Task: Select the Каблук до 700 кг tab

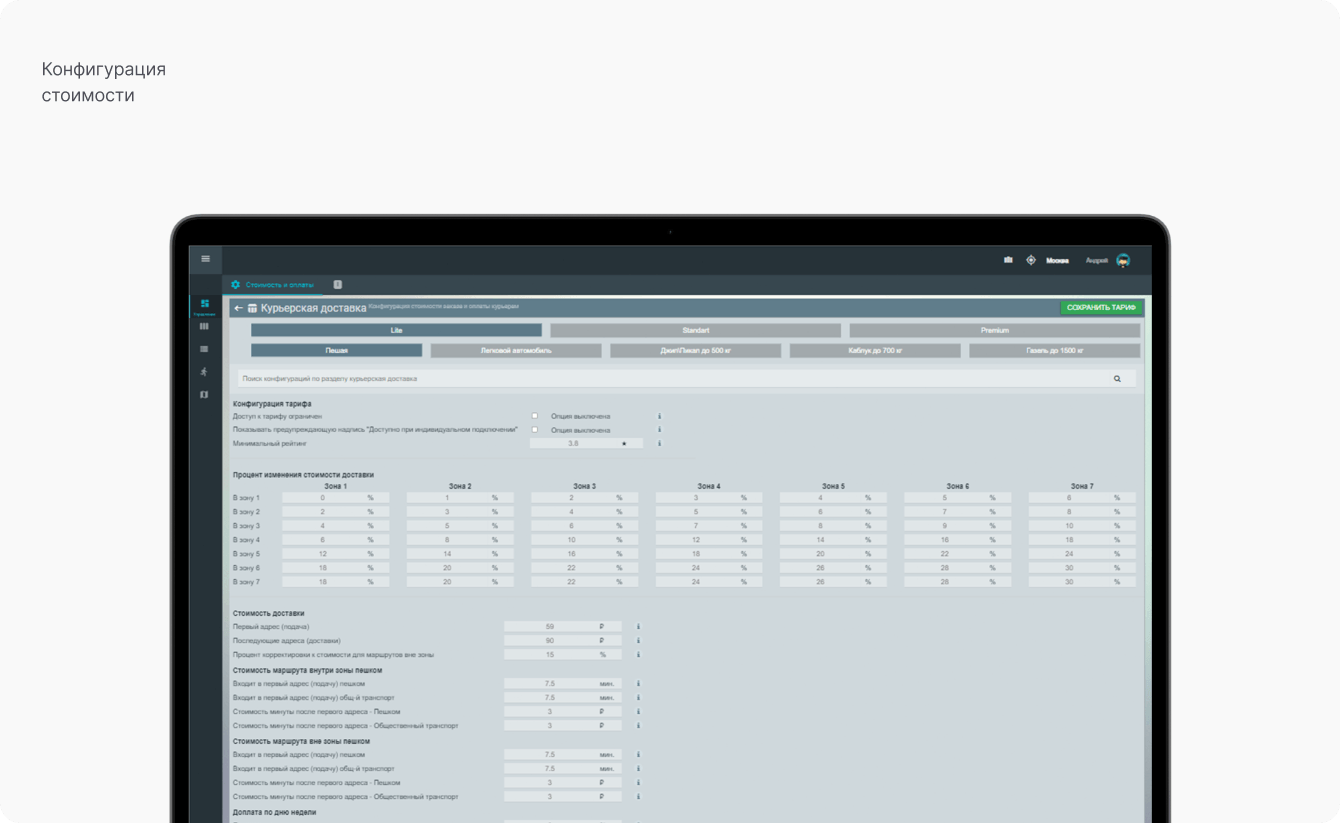Action: tap(875, 351)
